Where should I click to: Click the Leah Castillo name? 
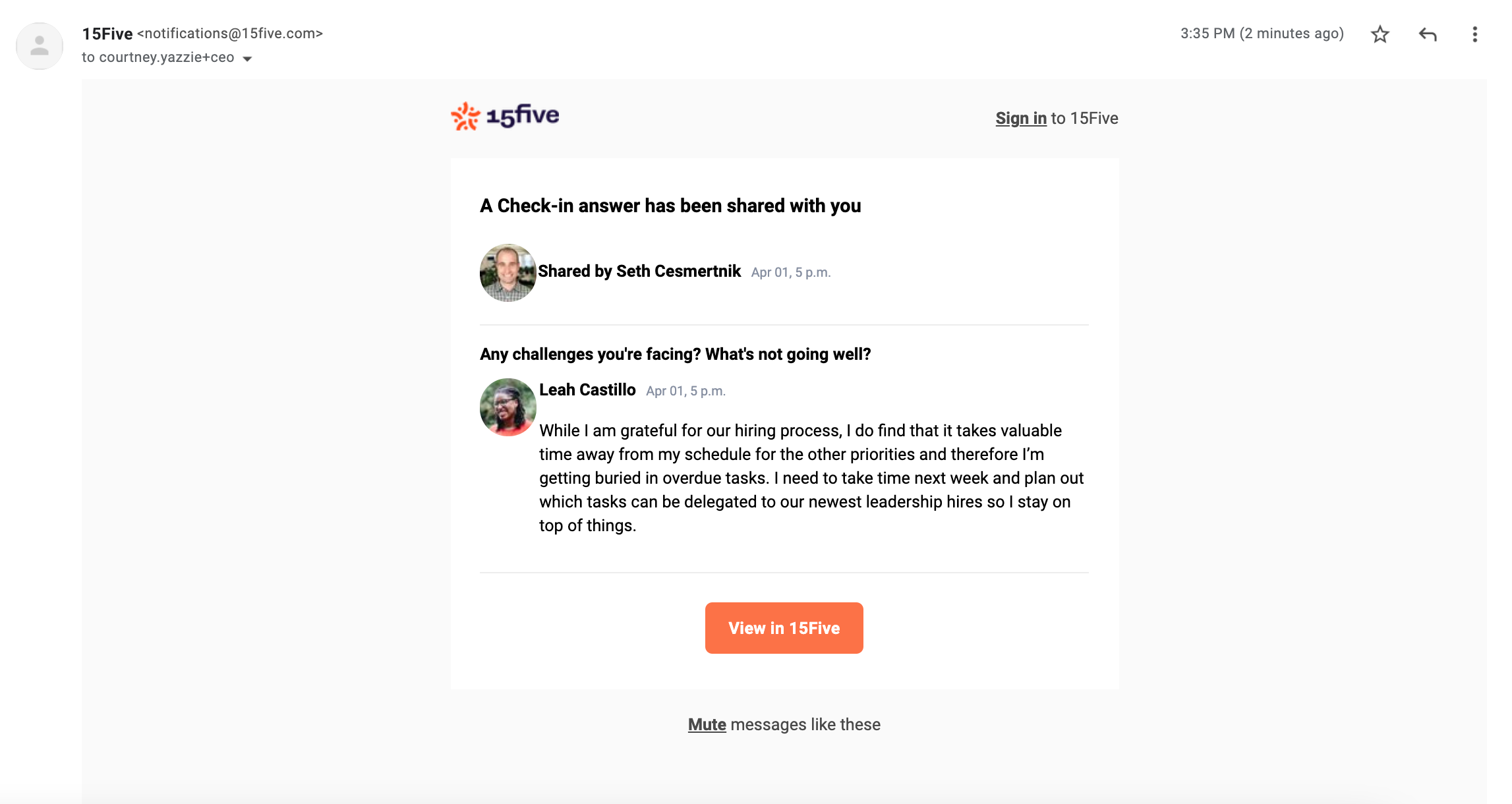click(x=587, y=389)
